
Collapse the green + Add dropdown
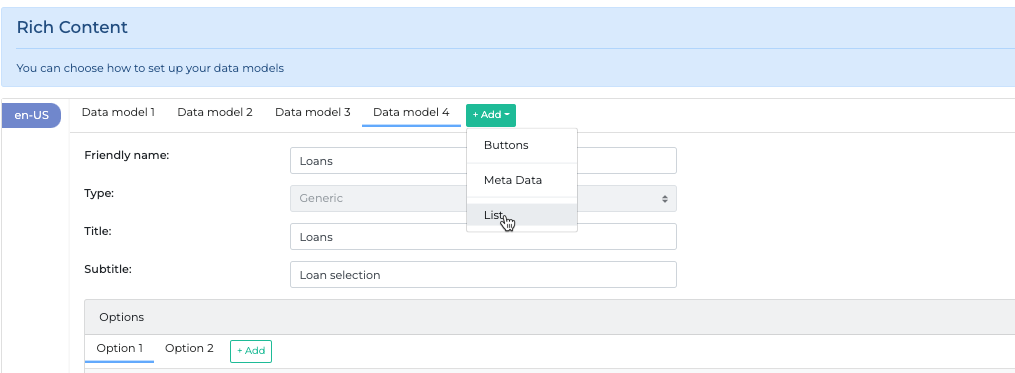(x=491, y=115)
